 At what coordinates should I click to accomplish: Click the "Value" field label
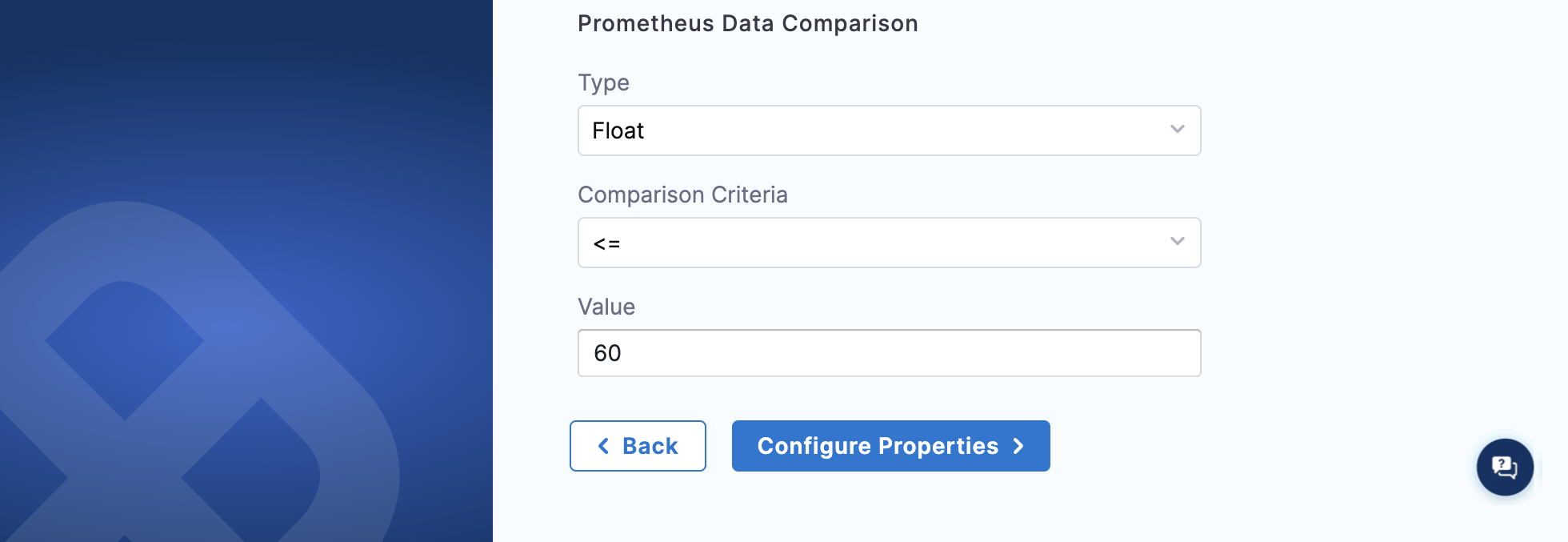(606, 307)
